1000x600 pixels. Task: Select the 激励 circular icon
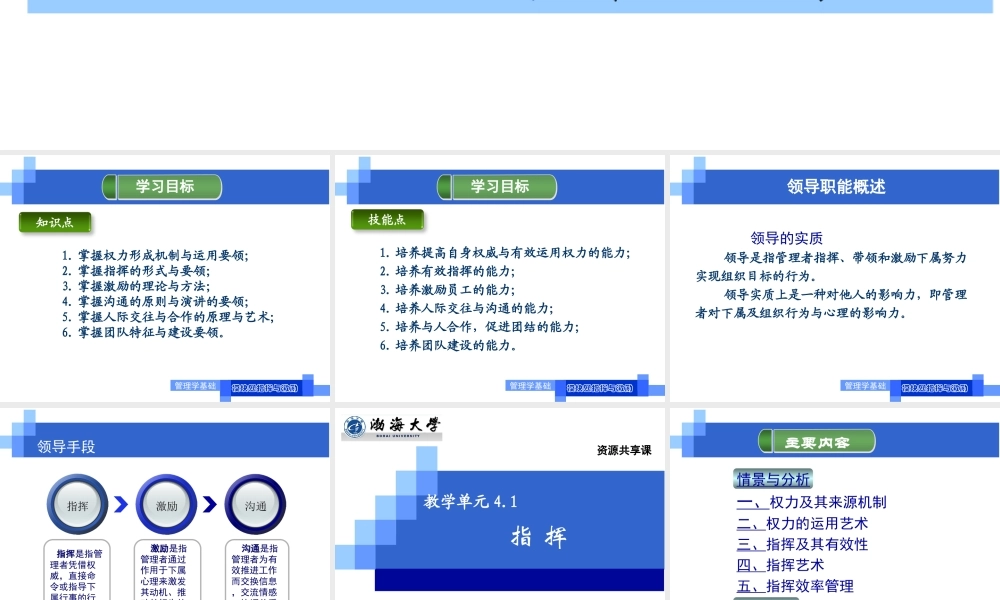166,504
